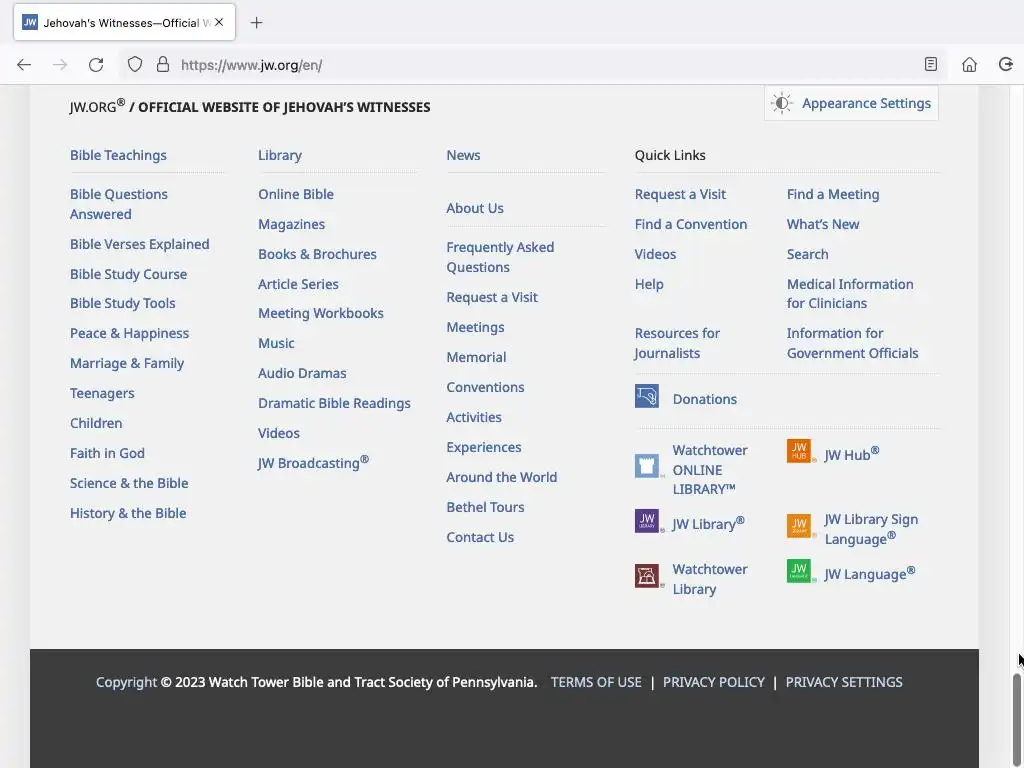Open Information for Government Officials
The height and width of the screenshot is (768, 1024).
pyautogui.click(x=852, y=344)
